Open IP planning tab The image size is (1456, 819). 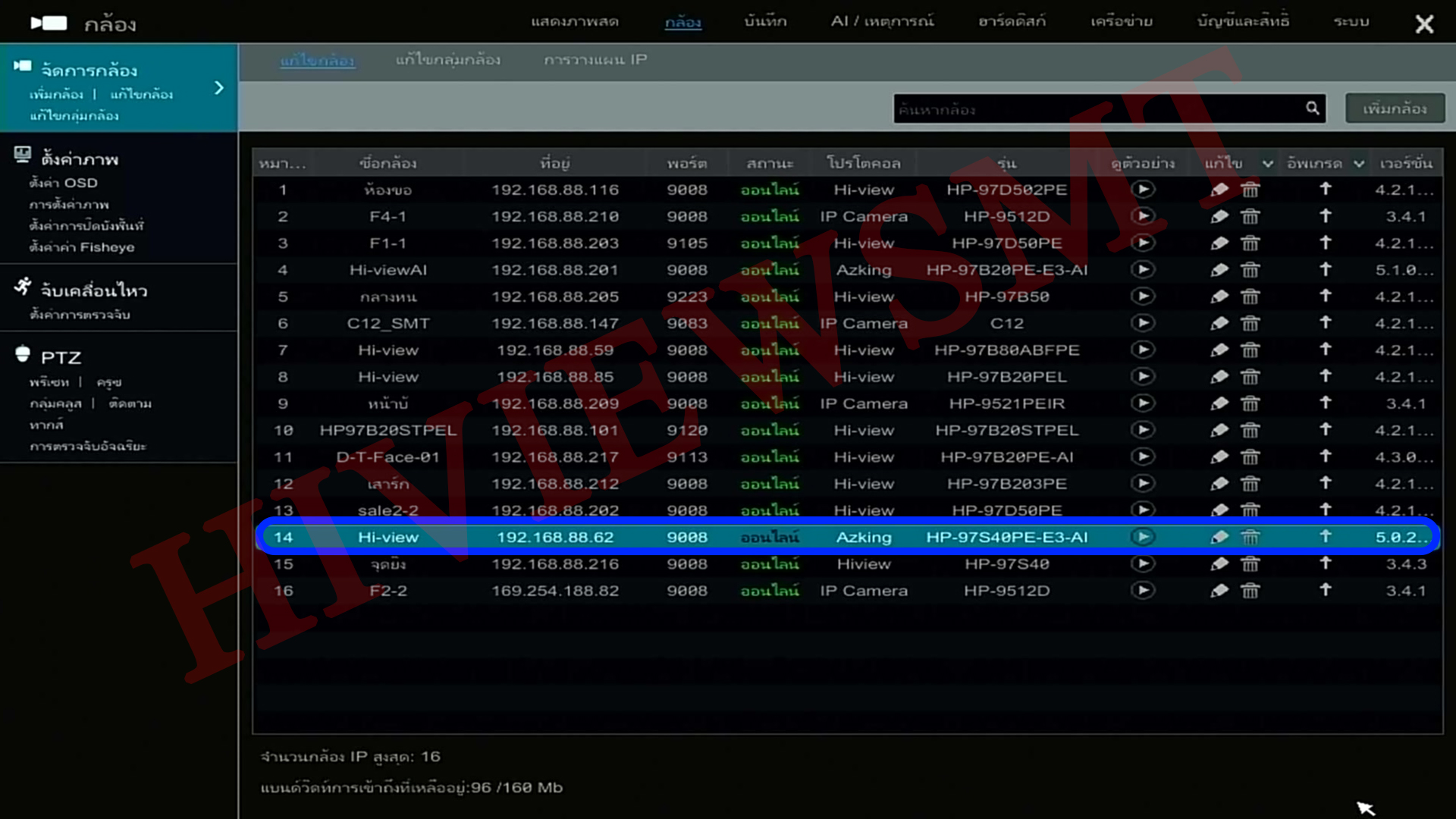pyautogui.click(x=595, y=59)
